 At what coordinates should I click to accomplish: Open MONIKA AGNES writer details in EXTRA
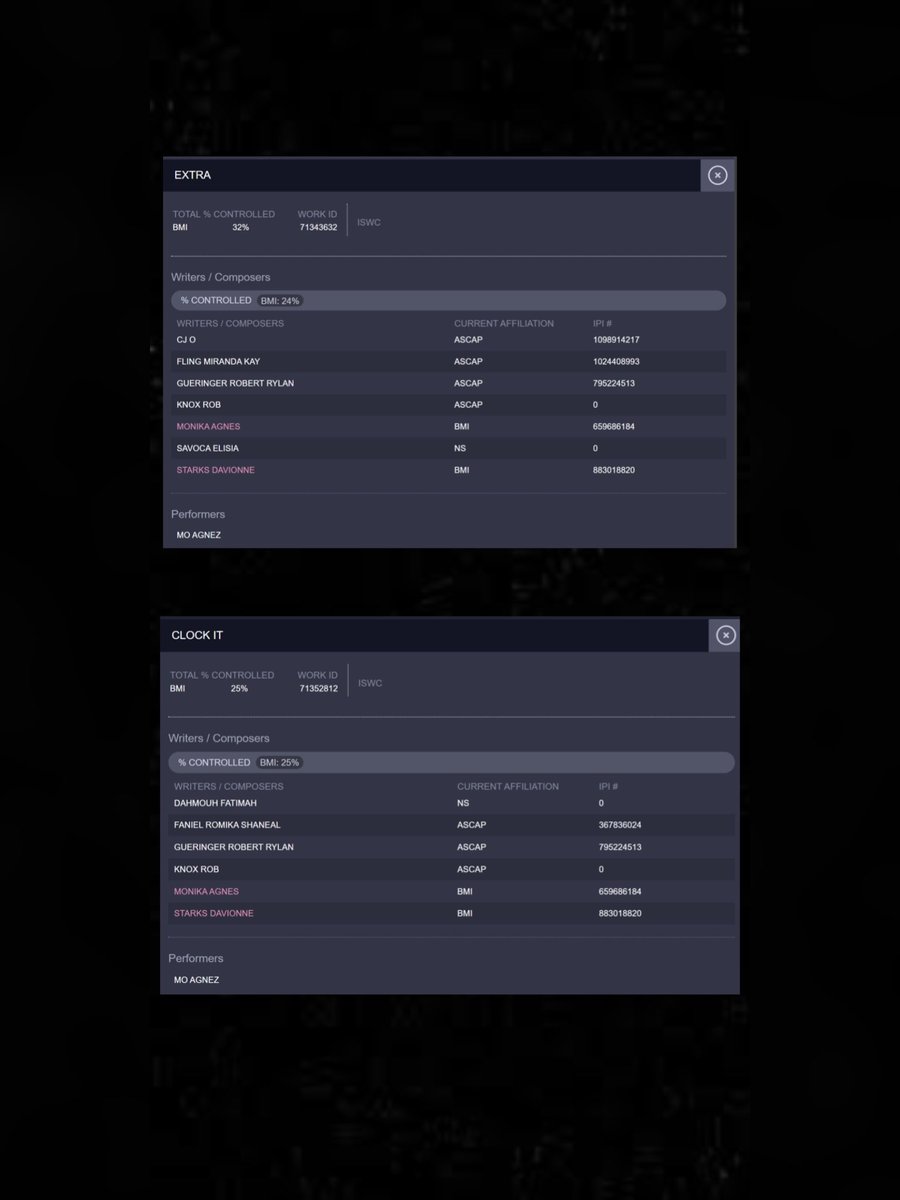pyautogui.click(x=208, y=426)
